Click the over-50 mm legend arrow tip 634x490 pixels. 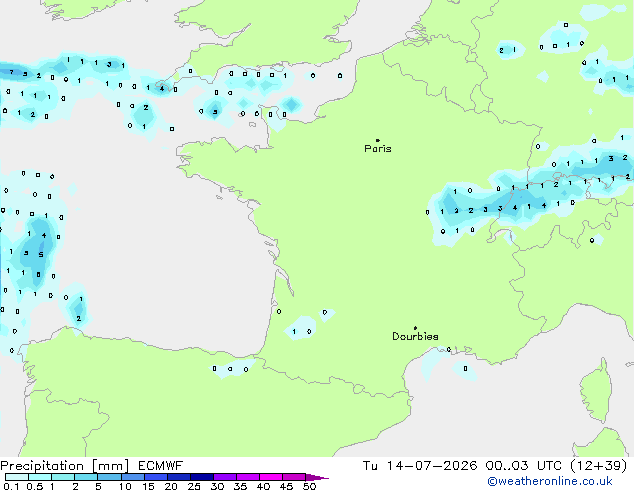(317, 478)
